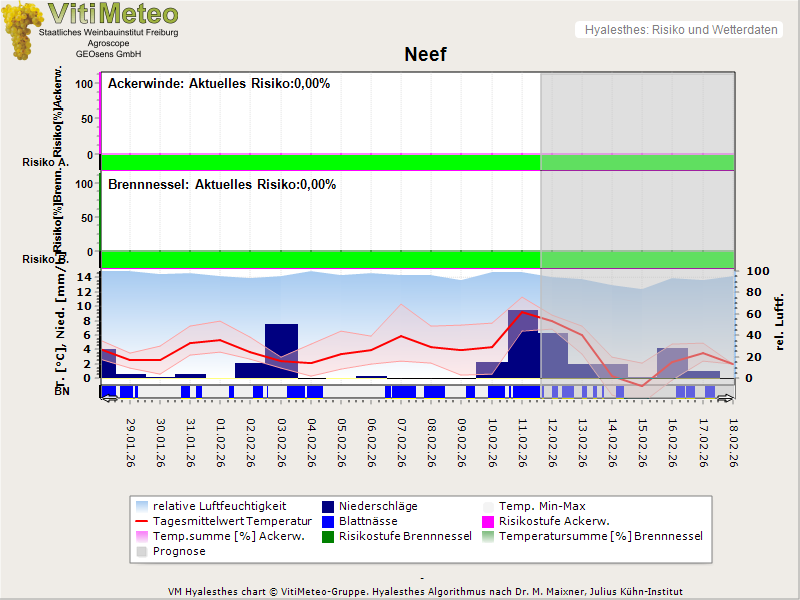Viewport: 800px width, 600px height.
Task: Click the Temp.summe [%] Ackerw. legend swatch
Action: pos(141,536)
